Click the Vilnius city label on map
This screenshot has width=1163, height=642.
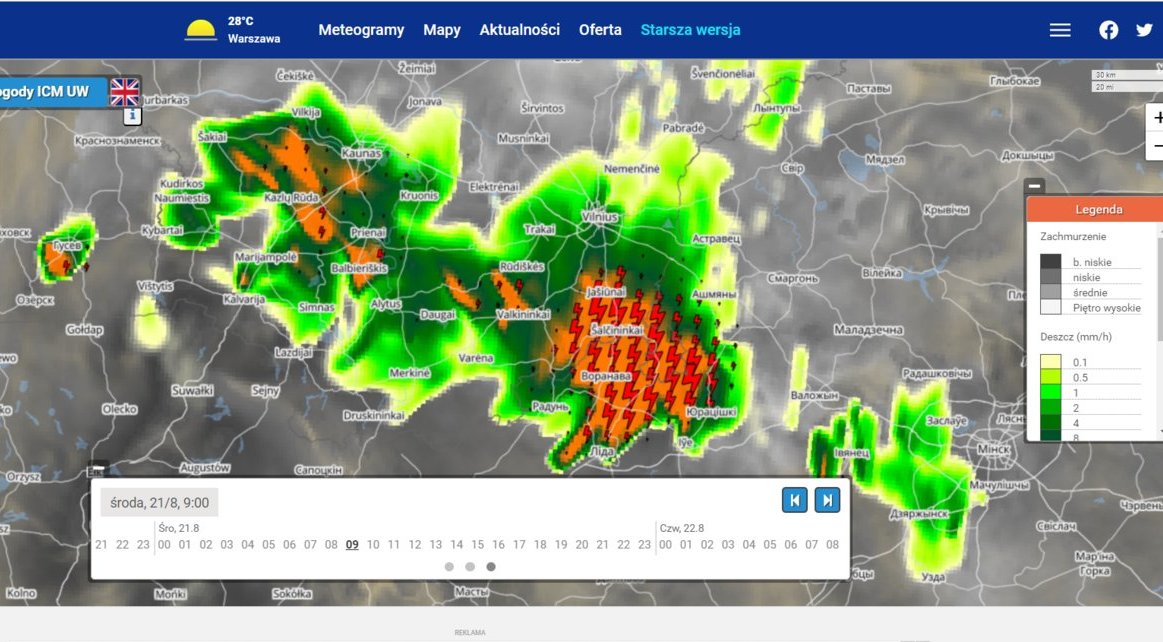(599, 217)
